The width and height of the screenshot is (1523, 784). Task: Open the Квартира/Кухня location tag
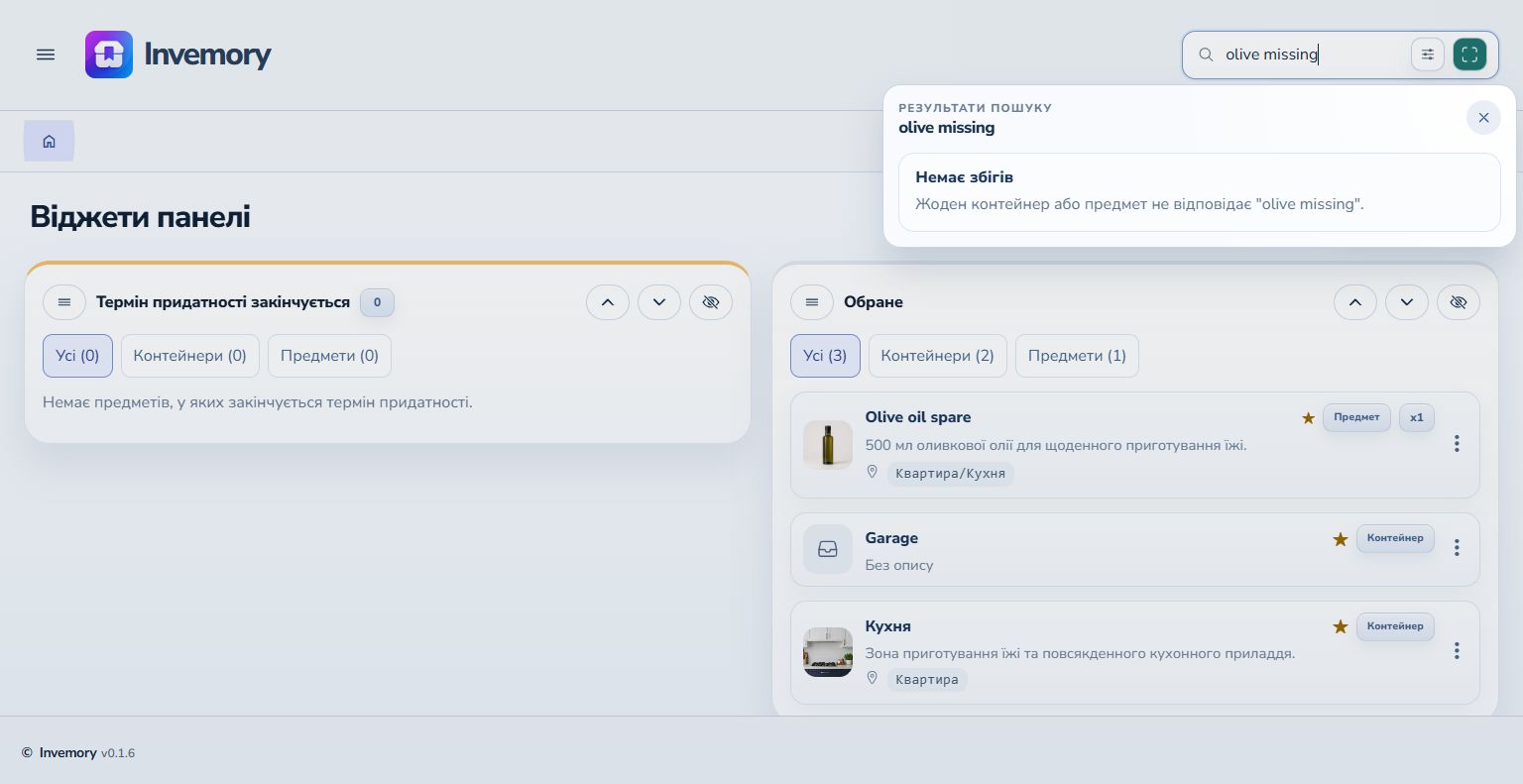[950, 474]
